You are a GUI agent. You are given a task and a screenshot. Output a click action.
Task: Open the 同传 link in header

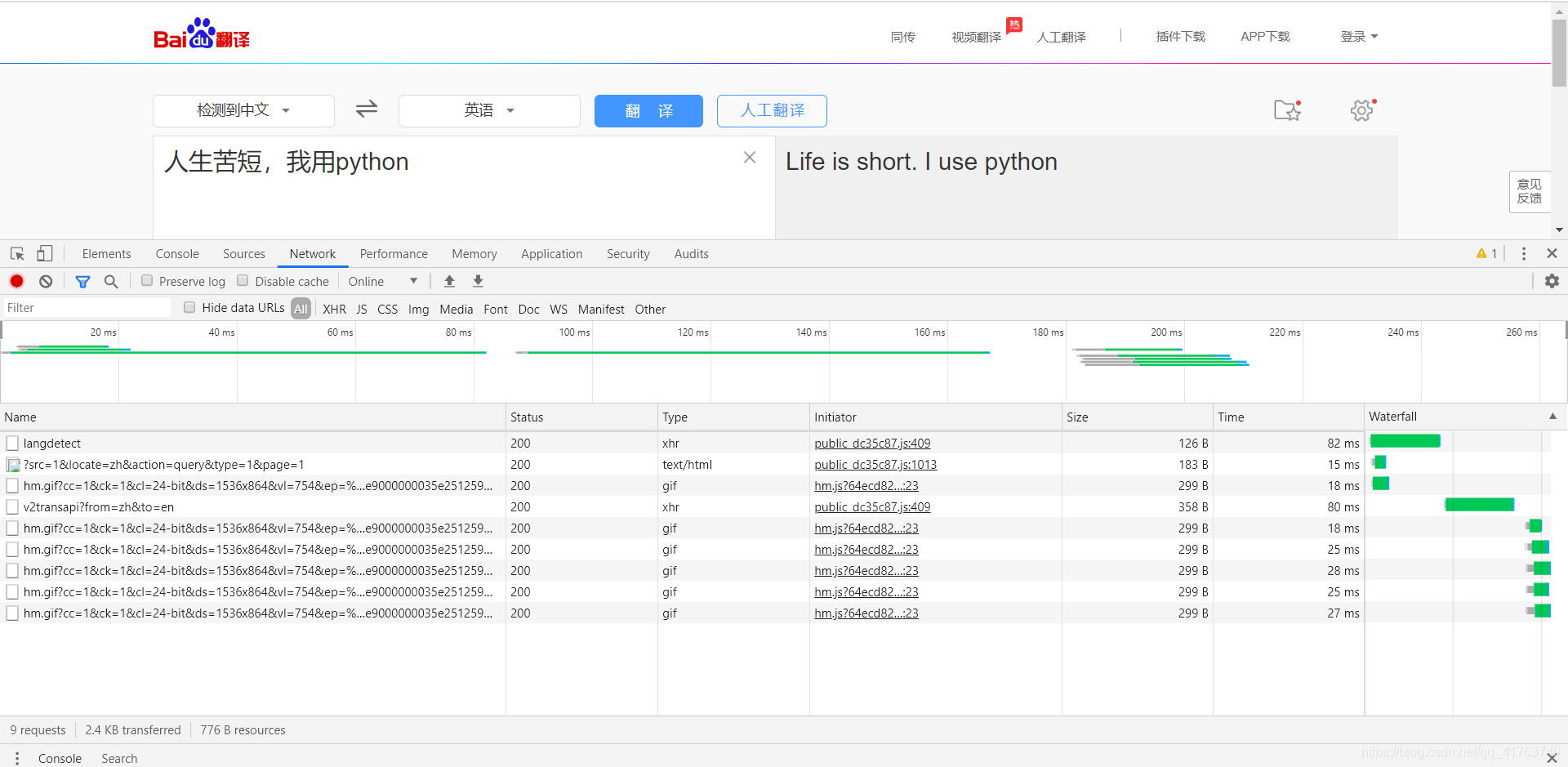point(903,37)
